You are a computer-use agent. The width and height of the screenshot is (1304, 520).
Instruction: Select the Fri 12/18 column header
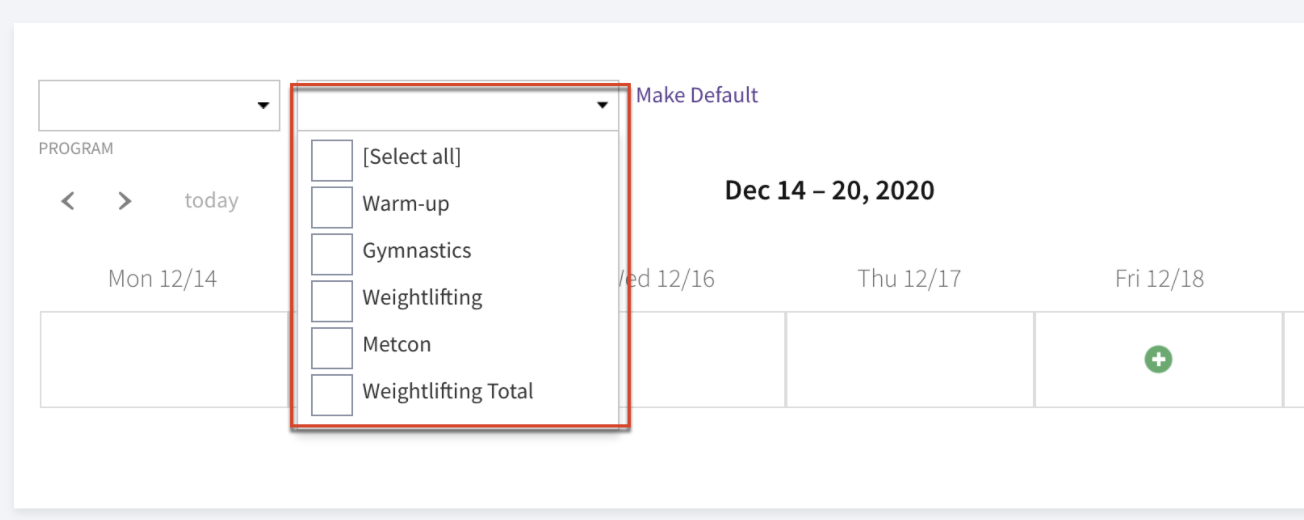1159,278
